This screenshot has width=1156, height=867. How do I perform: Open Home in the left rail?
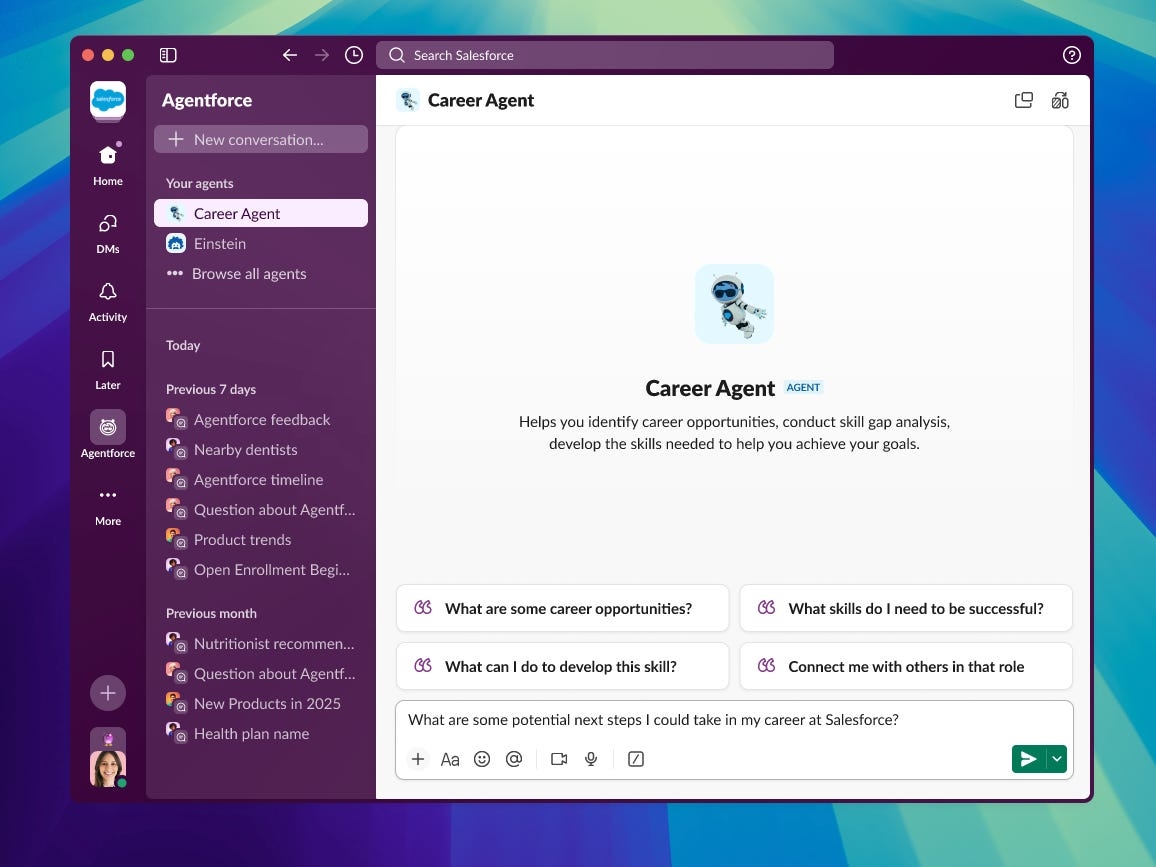pos(108,164)
